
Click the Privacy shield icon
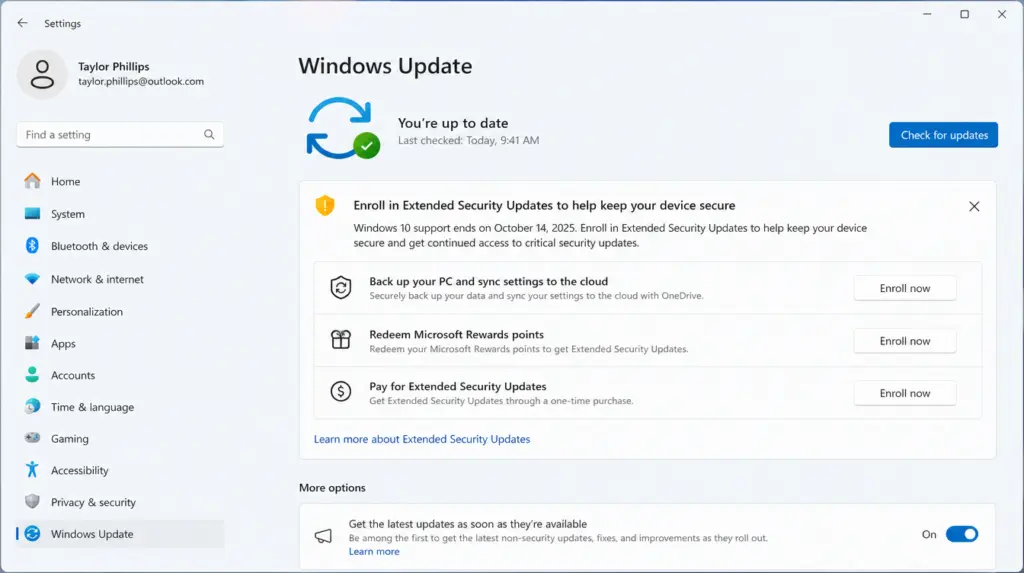click(x=32, y=502)
